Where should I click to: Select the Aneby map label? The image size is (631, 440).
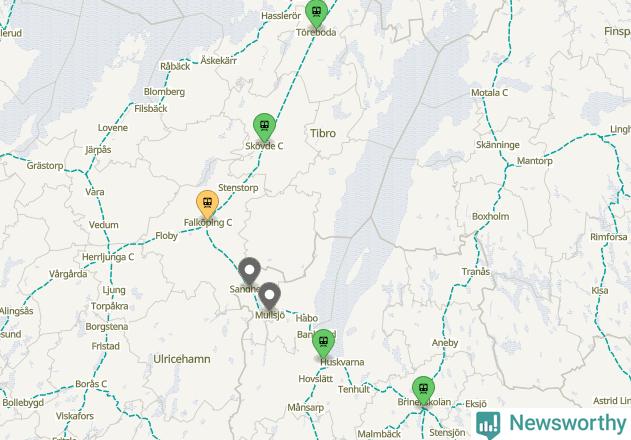pos(445,343)
